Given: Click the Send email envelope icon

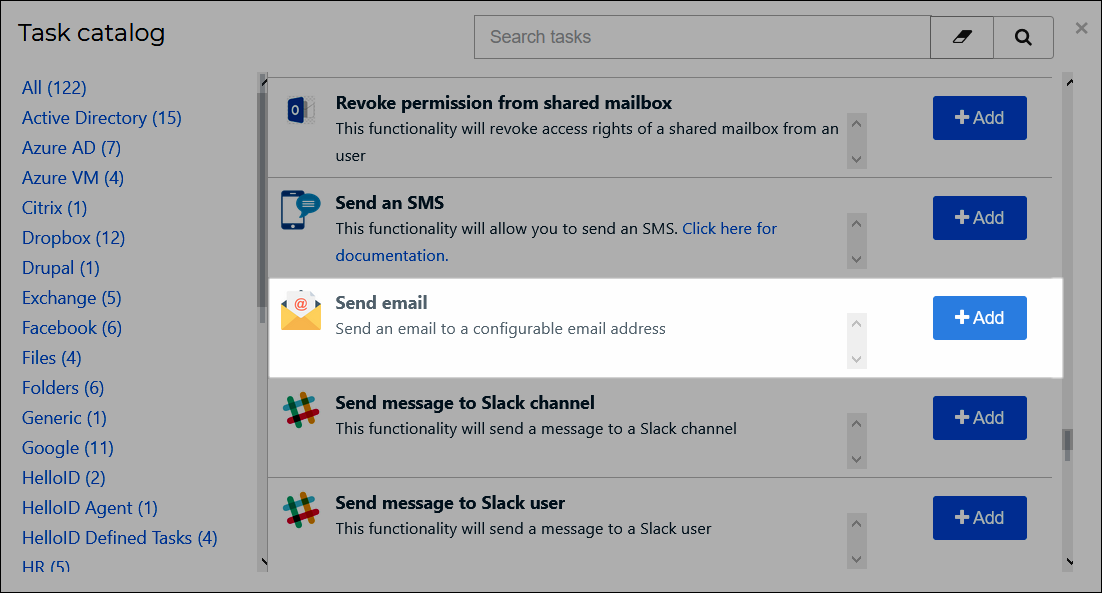Looking at the screenshot, I should point(301,310).
